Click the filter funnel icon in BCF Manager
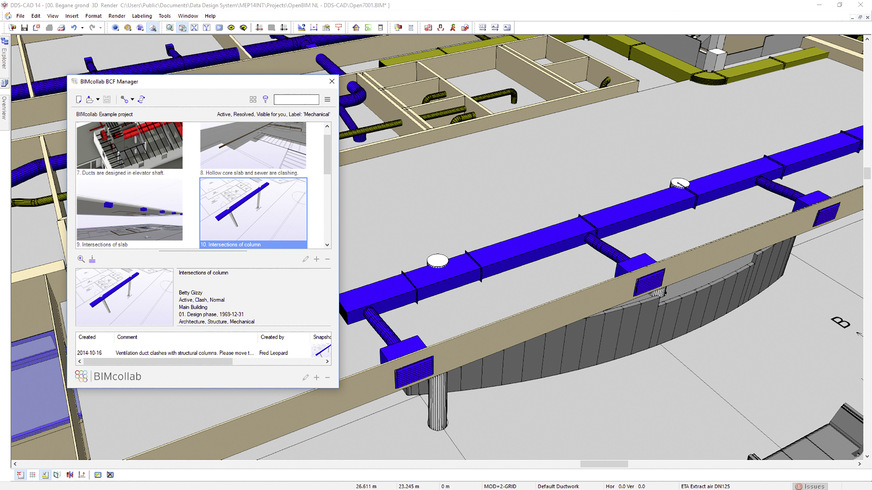The image size is (872, 490). click(265, 100)
